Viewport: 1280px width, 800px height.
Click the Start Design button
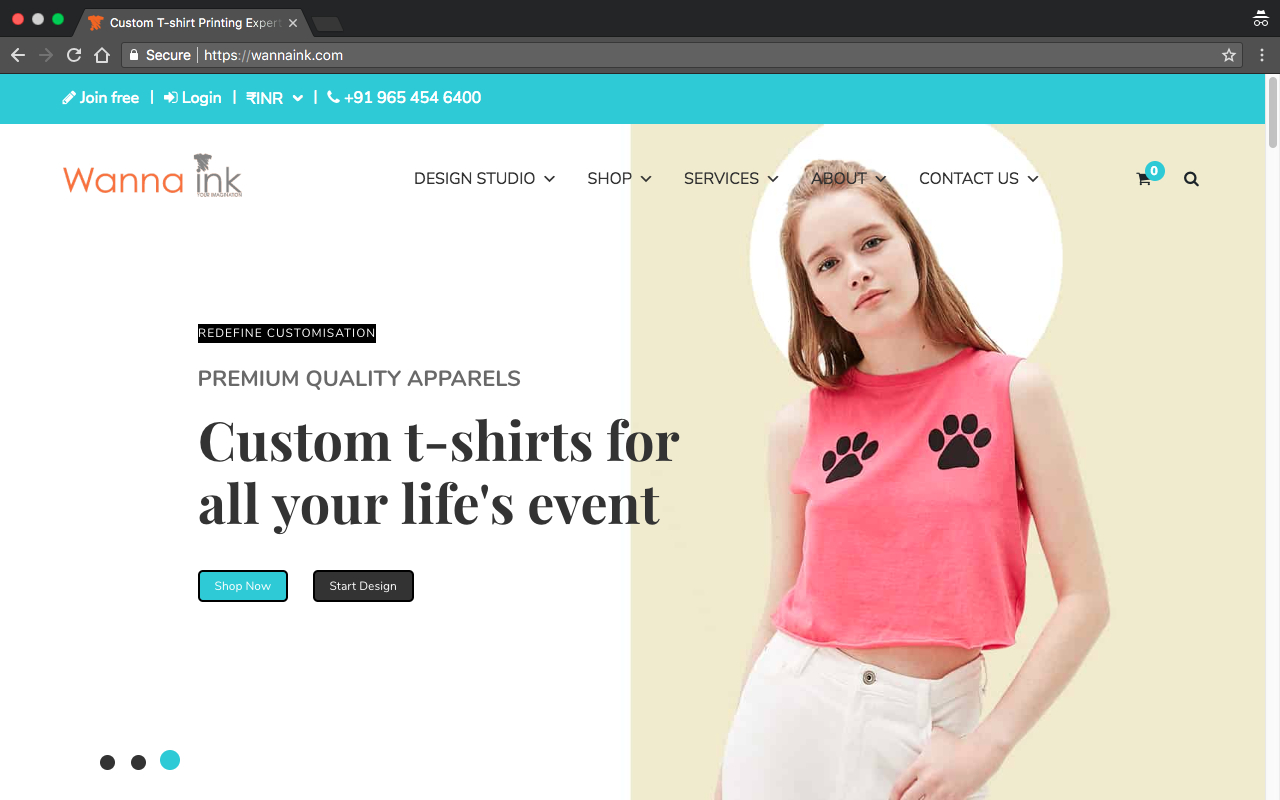point(363,586)
